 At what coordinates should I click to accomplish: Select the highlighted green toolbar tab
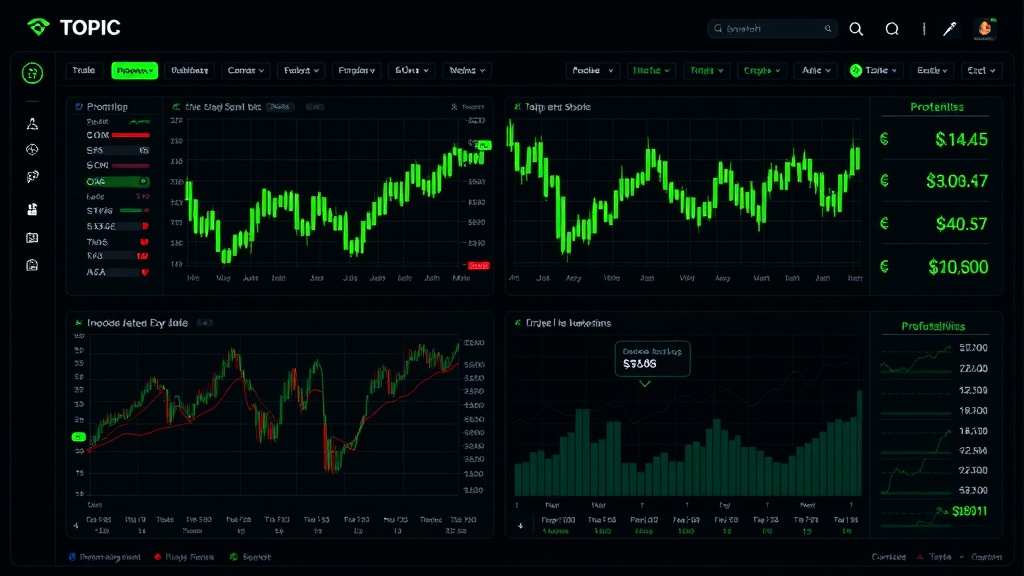point(135,71)
